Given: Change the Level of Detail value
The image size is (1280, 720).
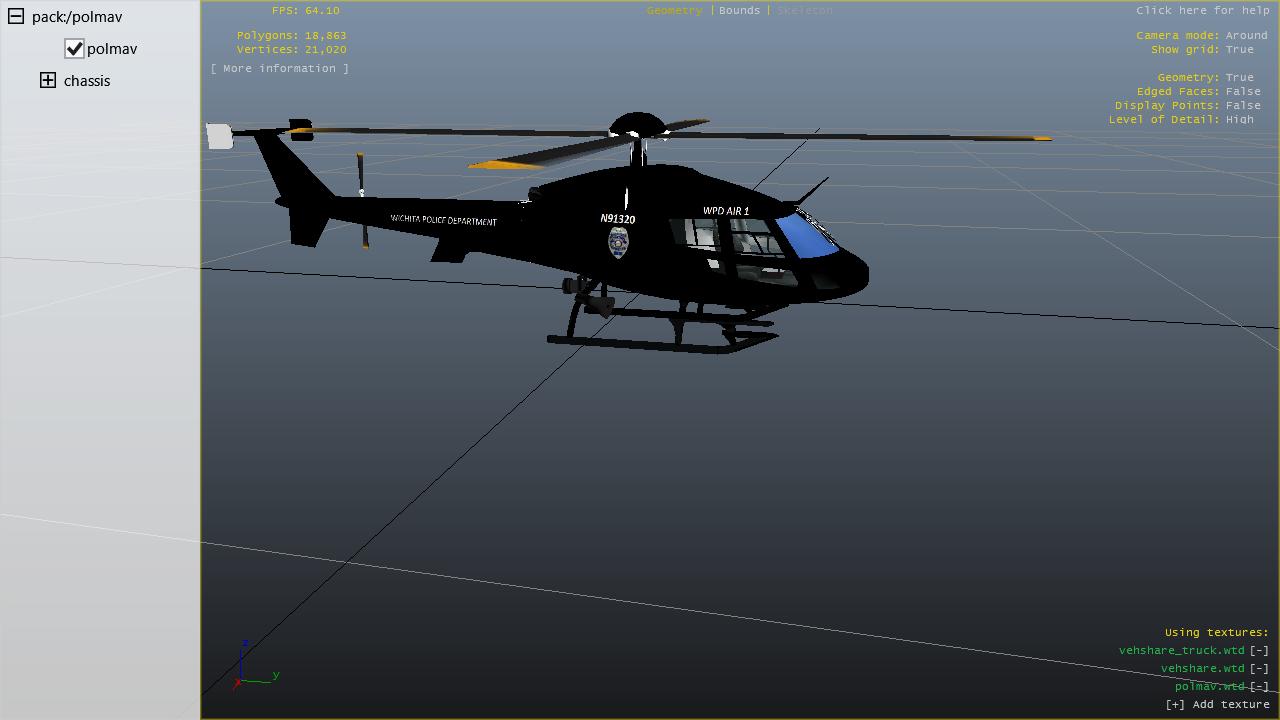Looking at the screenshot, I should point(1239,119).
